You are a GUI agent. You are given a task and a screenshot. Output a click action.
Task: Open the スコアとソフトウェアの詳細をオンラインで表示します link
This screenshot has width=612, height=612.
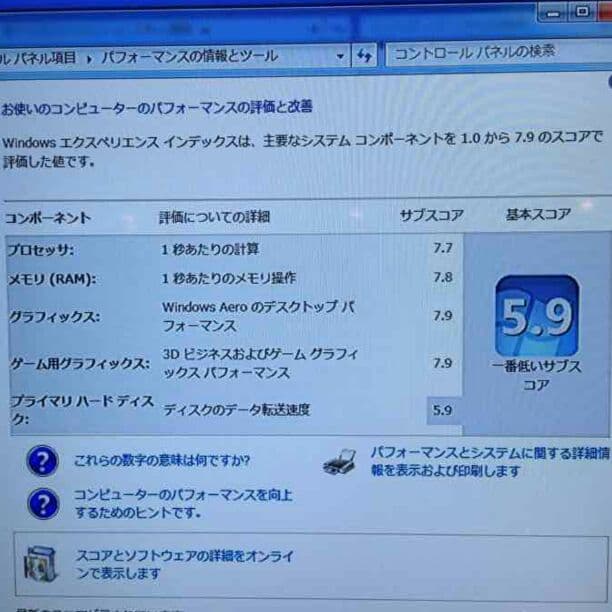185,564
